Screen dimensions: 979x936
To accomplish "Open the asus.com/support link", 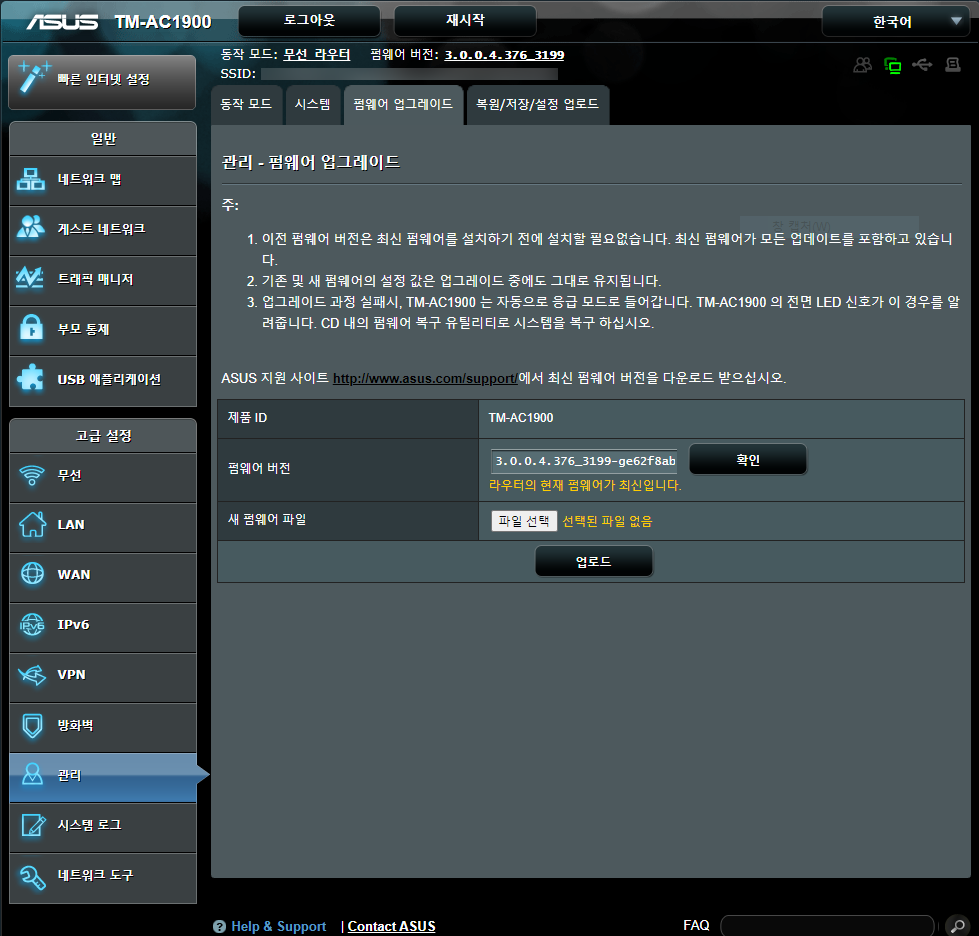I will click(425, 378).
